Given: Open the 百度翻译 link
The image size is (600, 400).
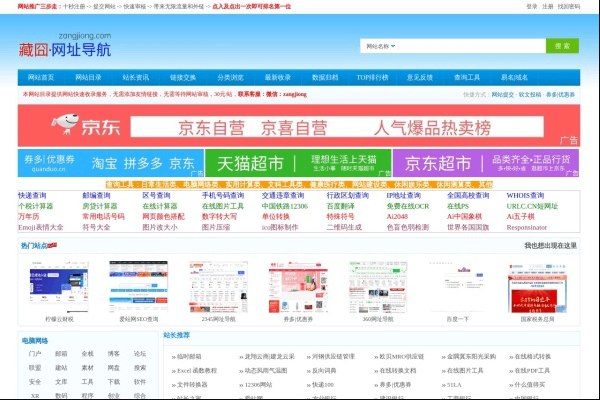Looking at the screenshot, I should click(x=341, y=206).
